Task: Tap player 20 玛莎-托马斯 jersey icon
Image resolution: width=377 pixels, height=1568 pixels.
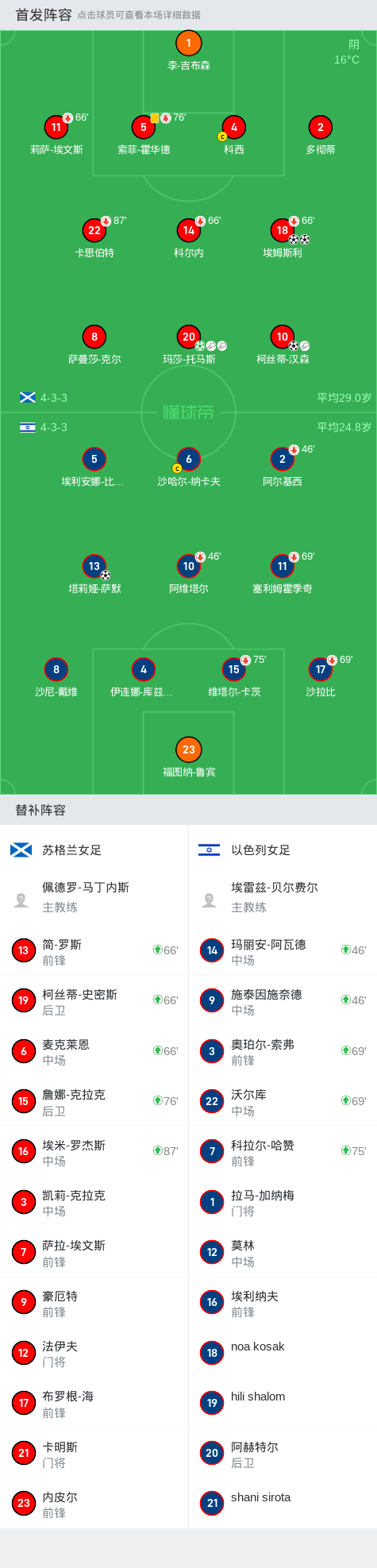Action: pyautogui.click(x=188, y=337)
